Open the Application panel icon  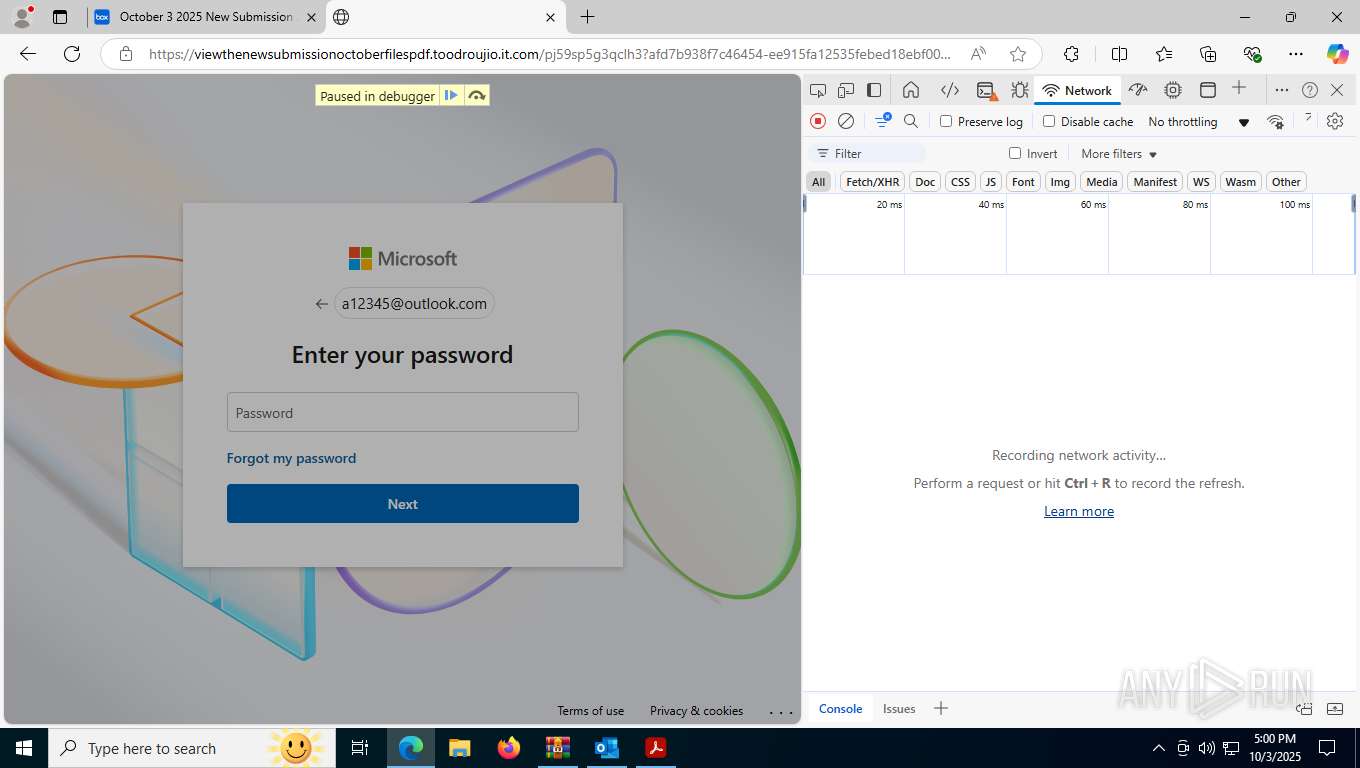tap(1208, 90)
